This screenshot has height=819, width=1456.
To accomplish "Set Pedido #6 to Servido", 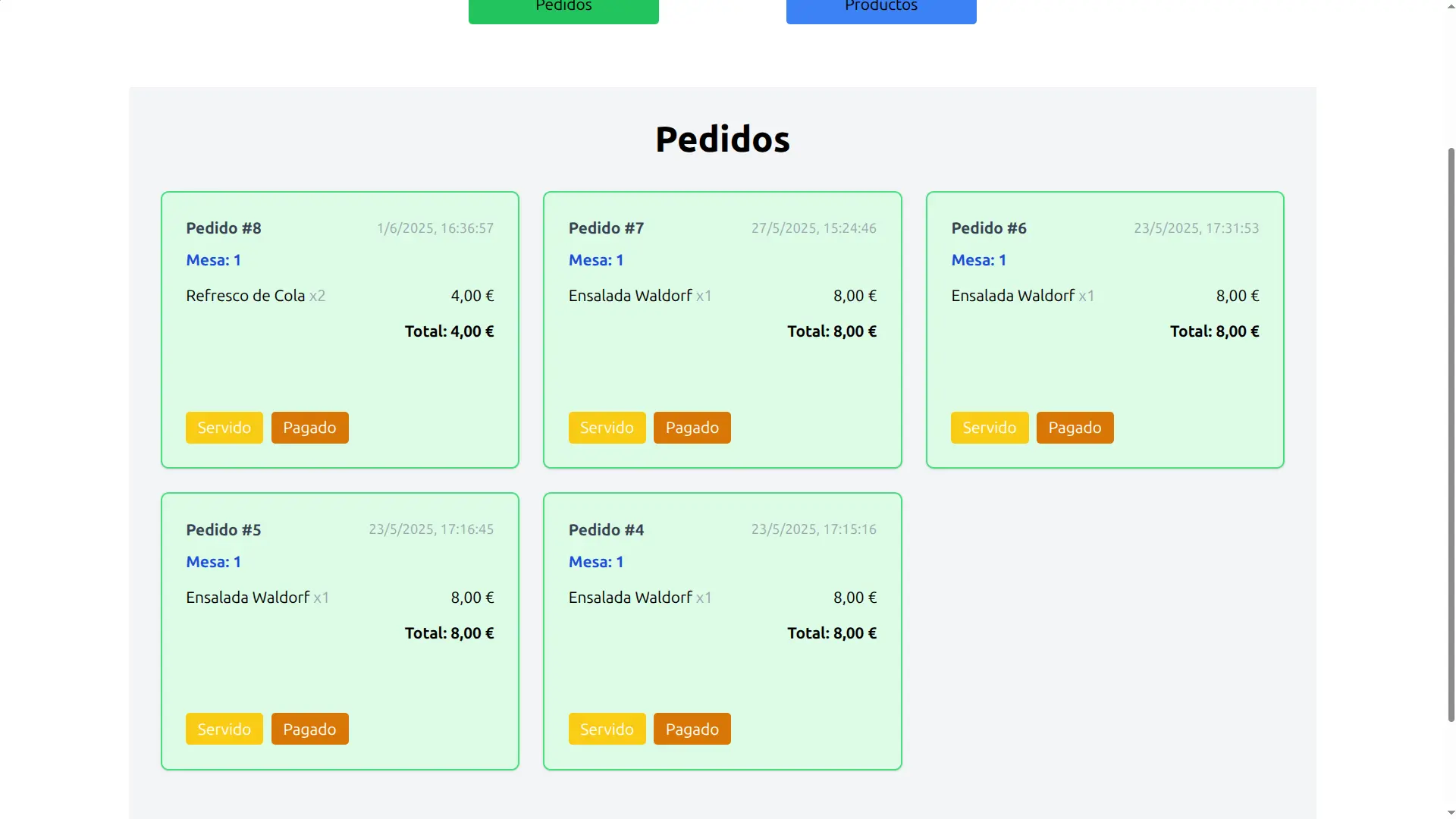I will [990, 428].
